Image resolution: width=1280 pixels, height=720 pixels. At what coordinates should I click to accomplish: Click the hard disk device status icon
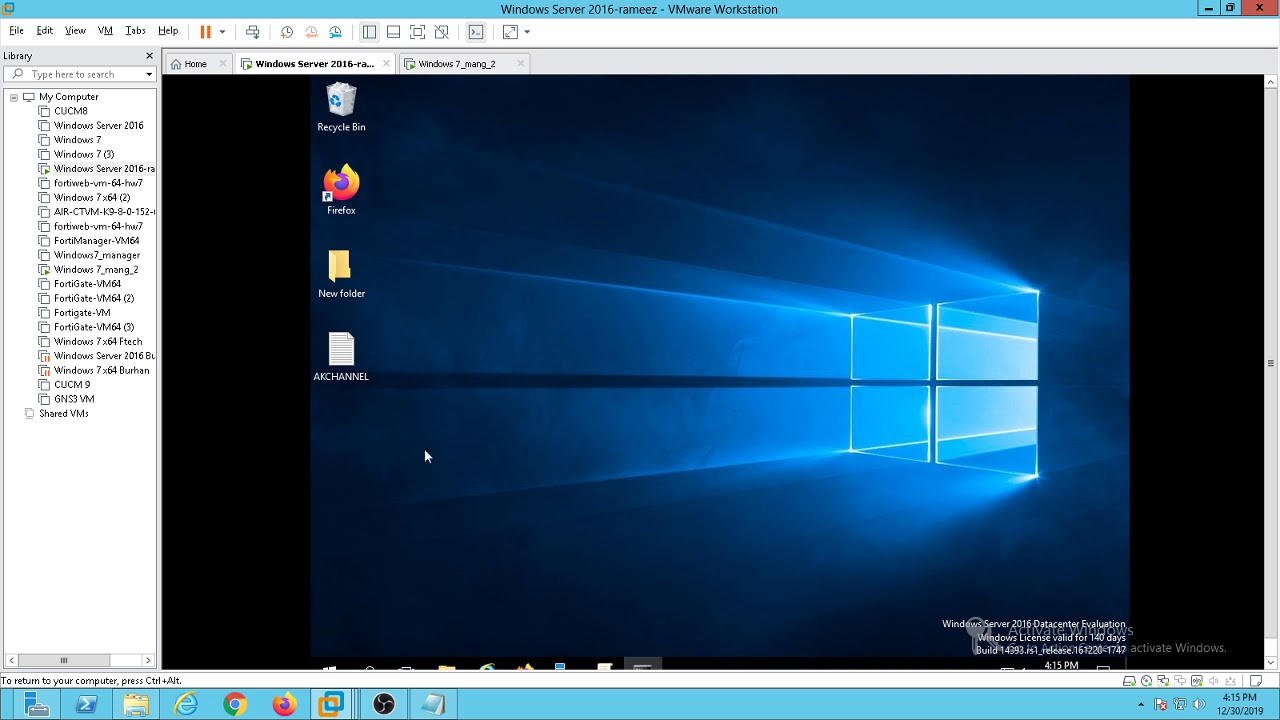(1129, 681)
